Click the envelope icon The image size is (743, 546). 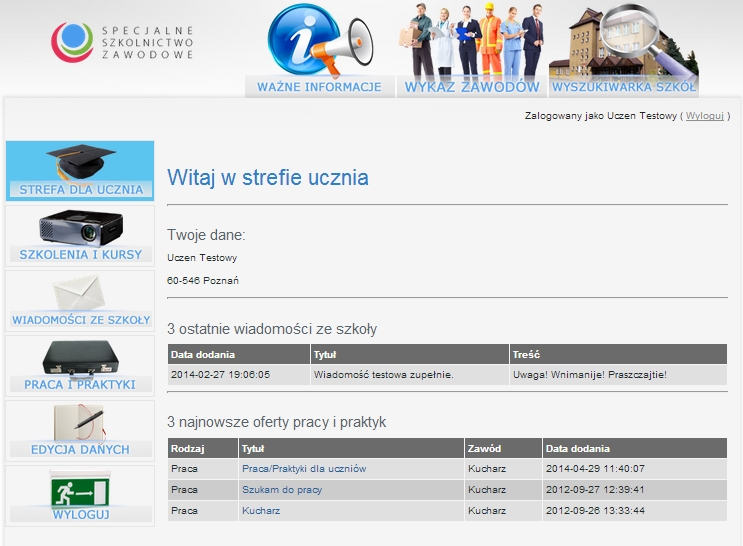[x=79, y=293]
